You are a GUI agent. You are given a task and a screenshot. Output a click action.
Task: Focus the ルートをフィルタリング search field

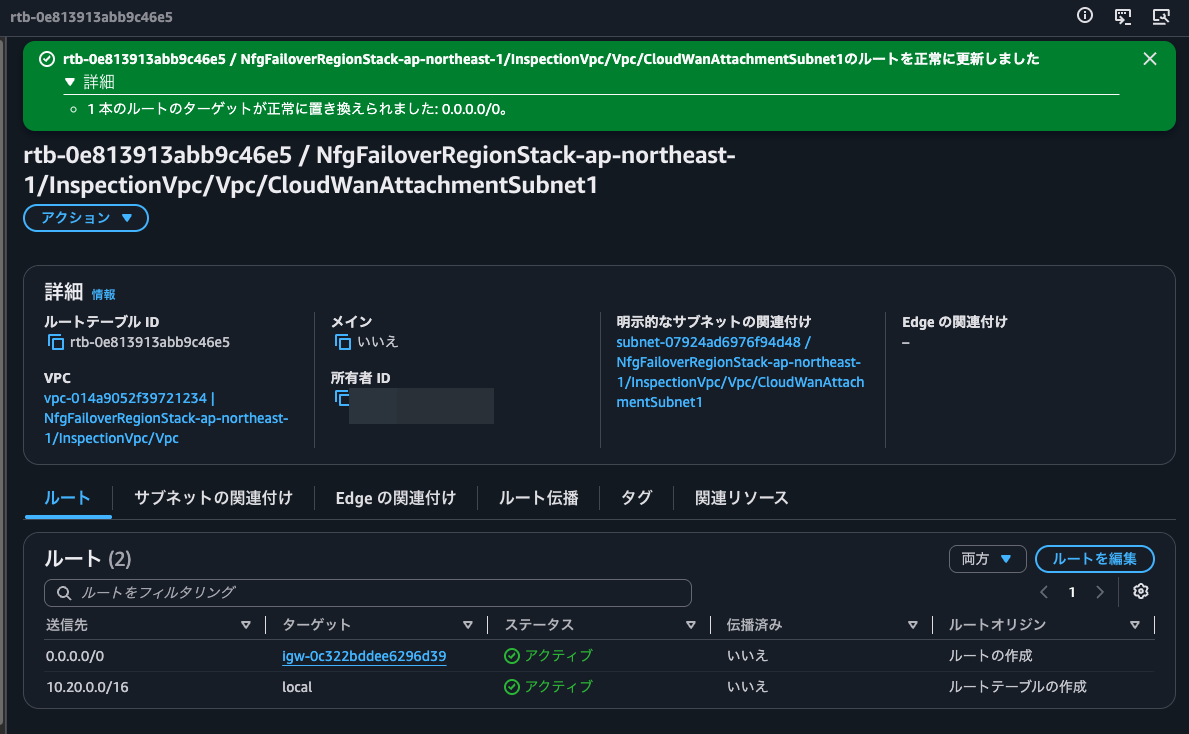pos(368,592)
